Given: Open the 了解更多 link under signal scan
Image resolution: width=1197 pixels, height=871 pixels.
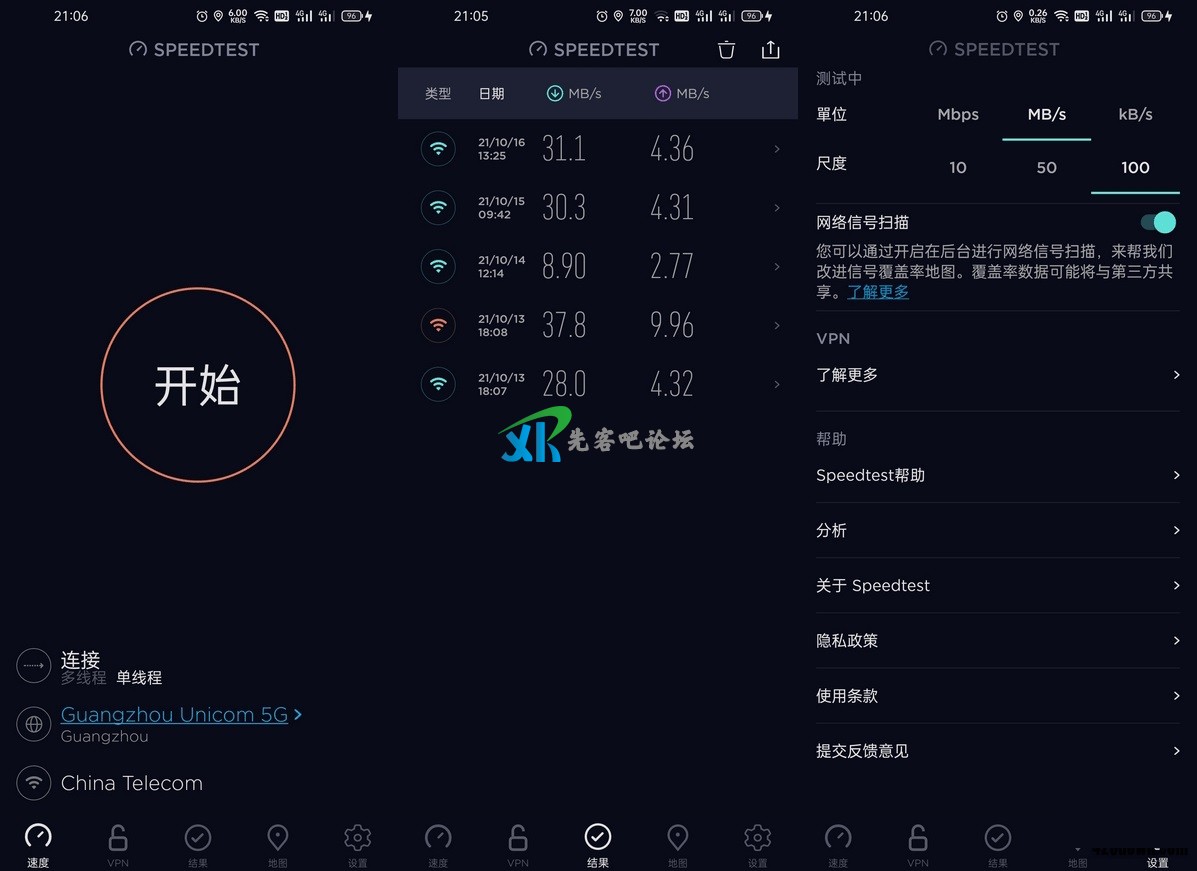Looking at the screenshot, I should tap(878, 292).
